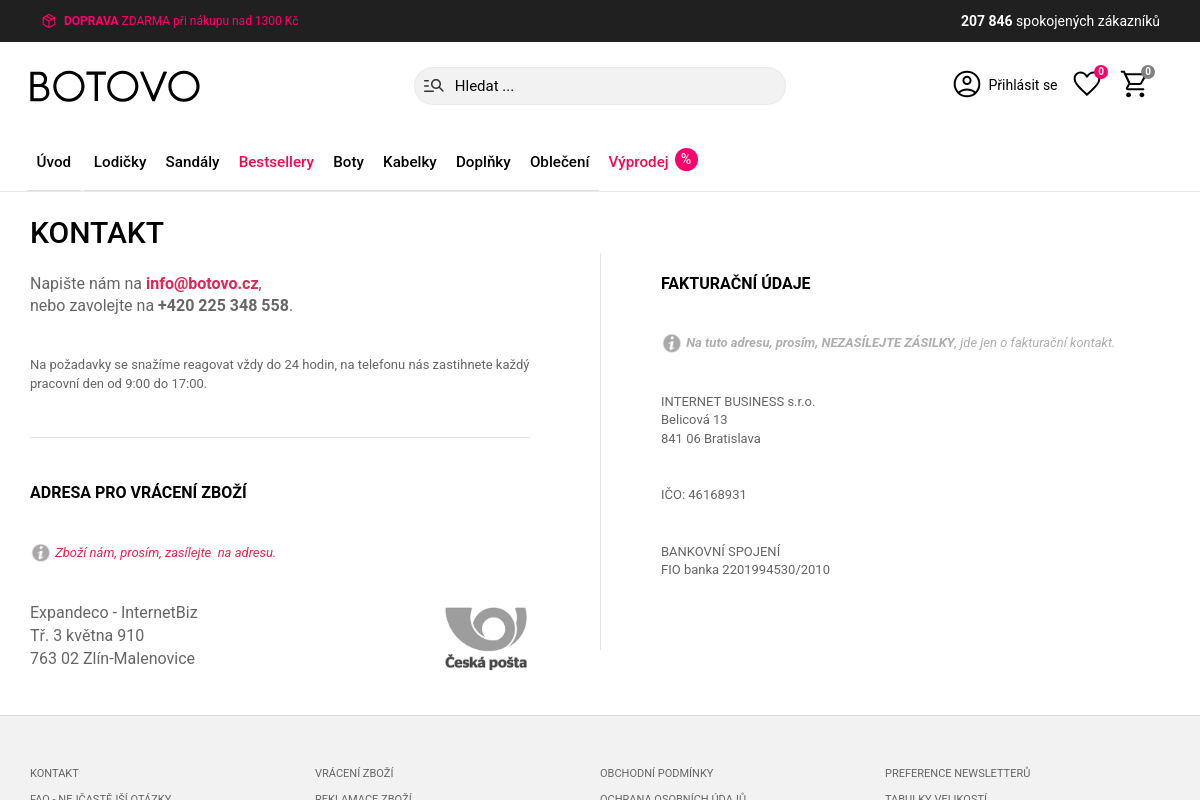This screenshot has width=1200, height=800.
Task: Select the Kabelky menu category
Action: click(410, 162)
